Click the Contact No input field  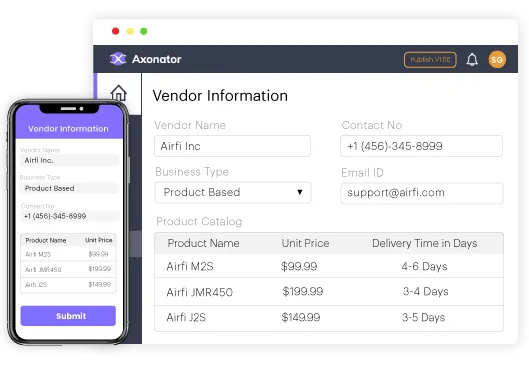421,146
